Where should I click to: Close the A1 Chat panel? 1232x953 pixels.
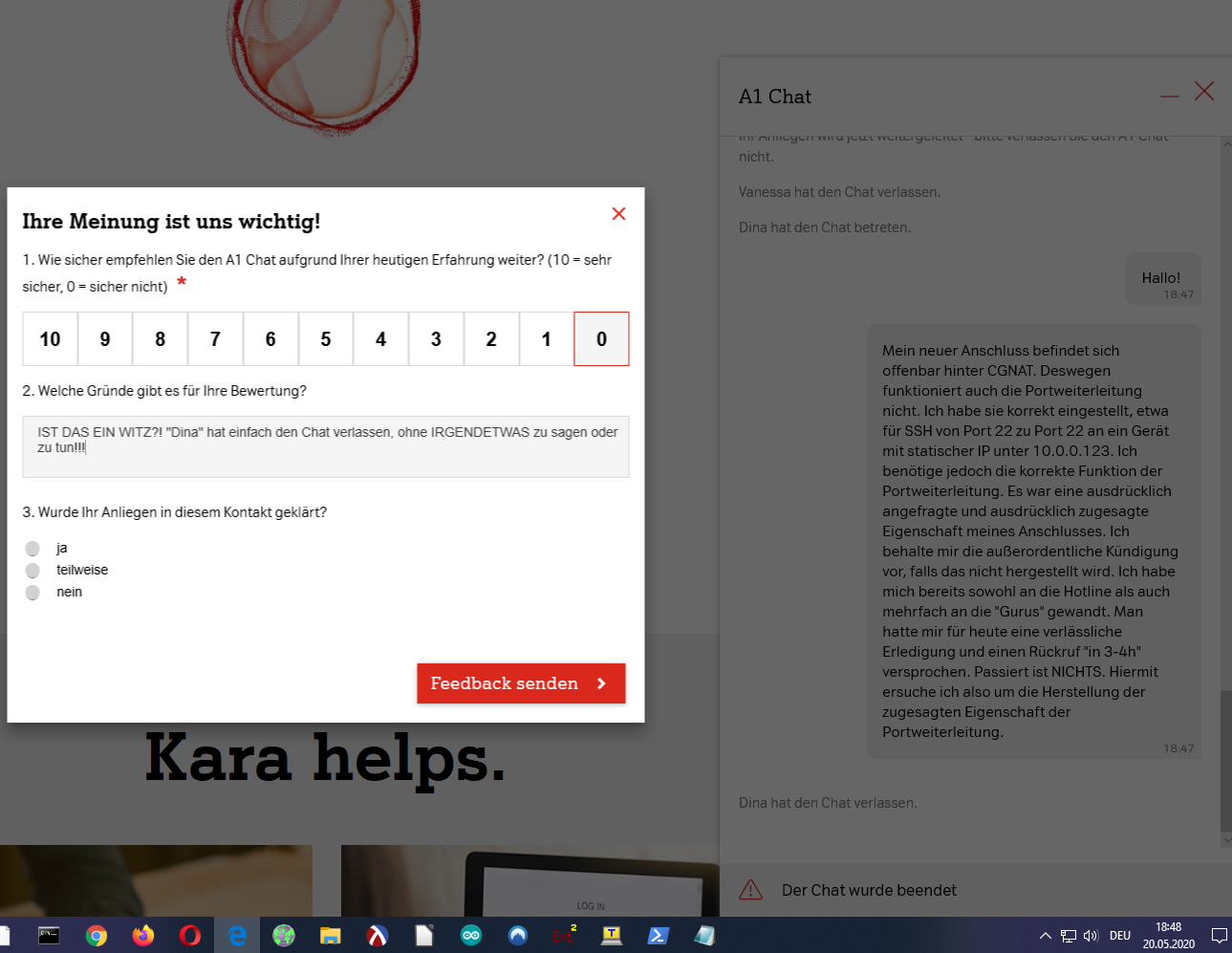tap(1204, 92)
